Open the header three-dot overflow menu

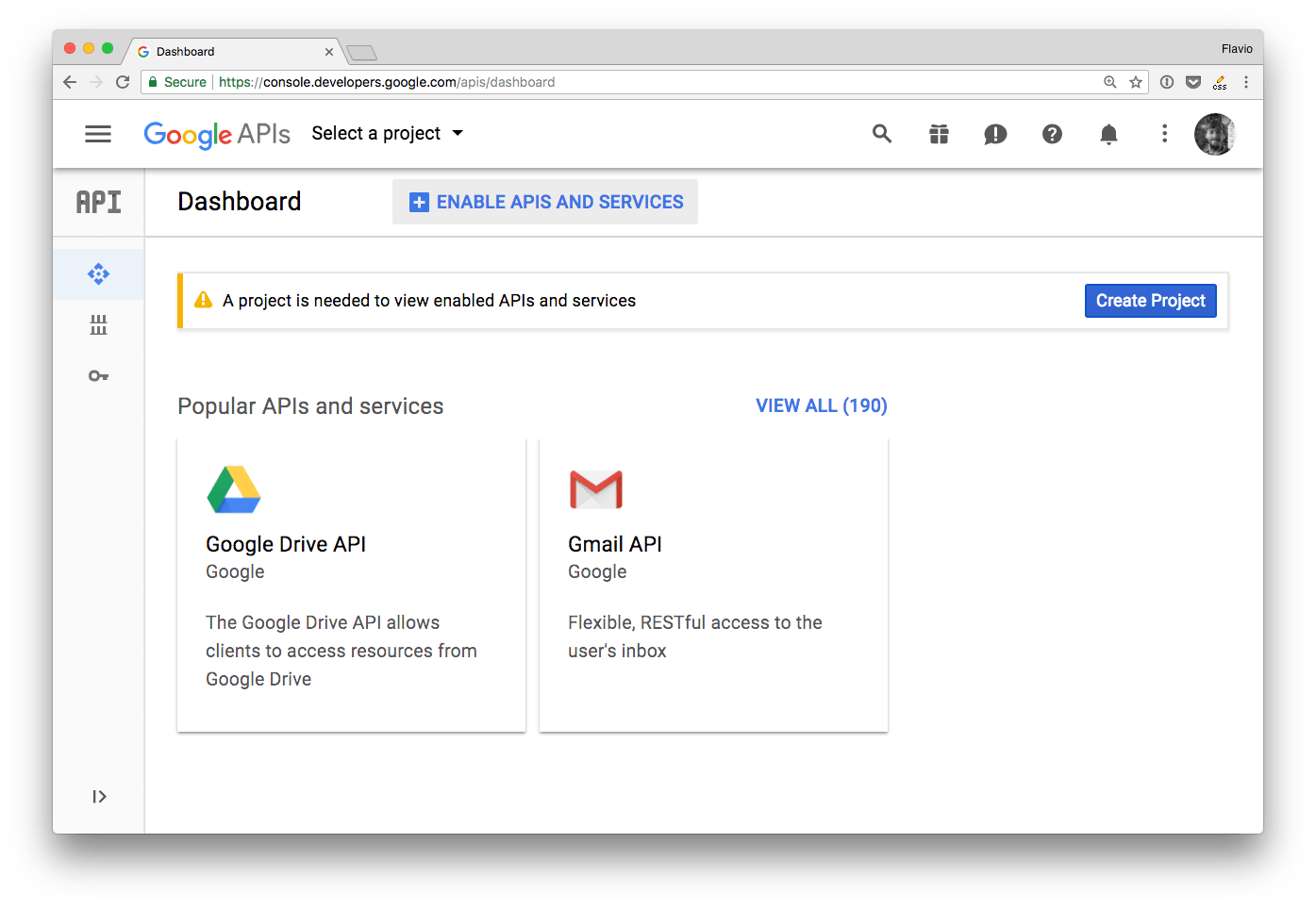[x=1165, y=134]
